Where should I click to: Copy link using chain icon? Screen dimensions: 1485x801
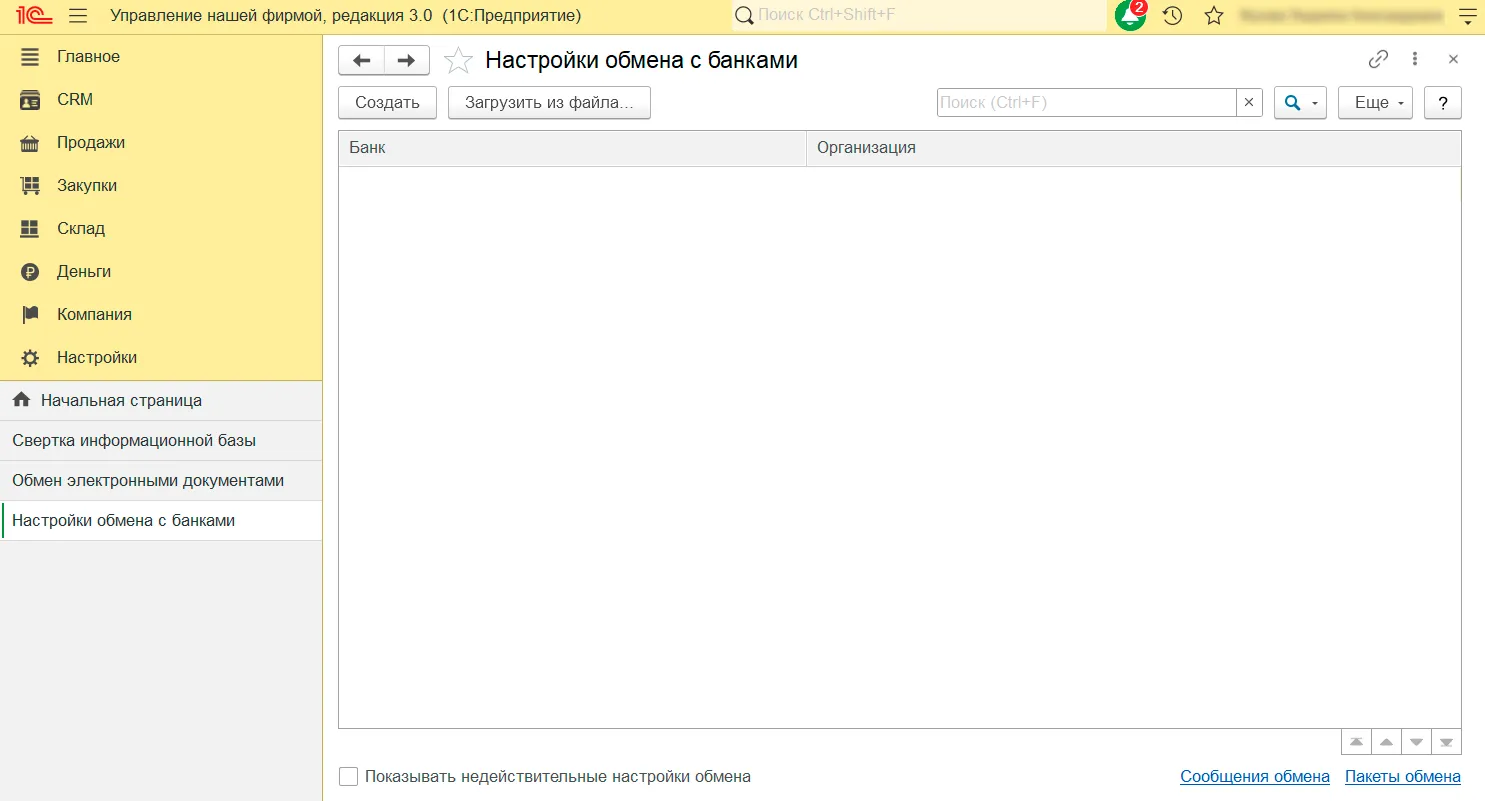click(1378, 59)
